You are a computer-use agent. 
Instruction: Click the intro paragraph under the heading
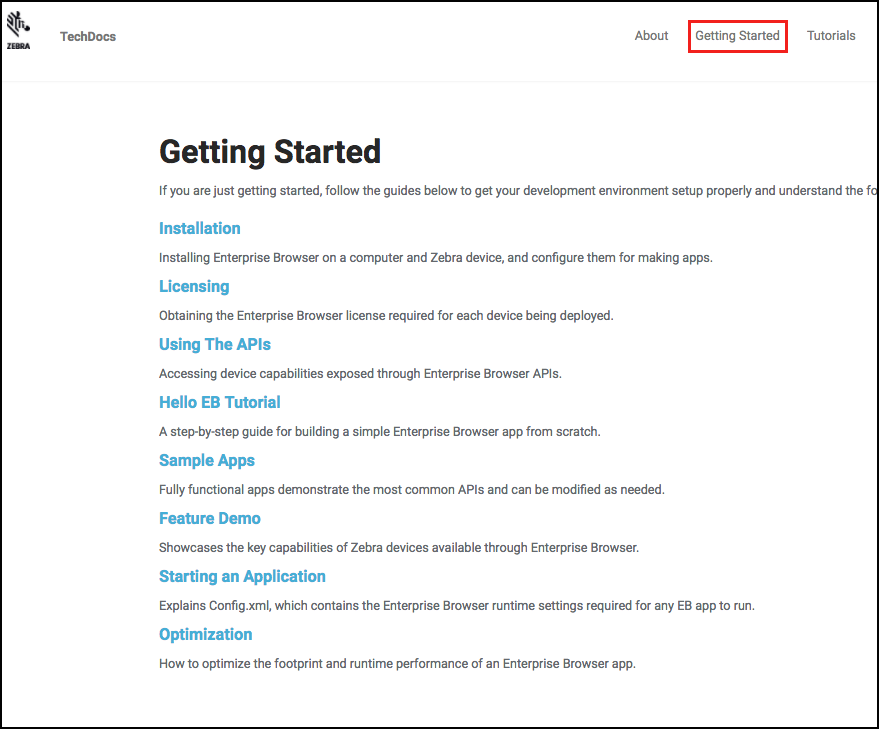(x=517, y=191)
